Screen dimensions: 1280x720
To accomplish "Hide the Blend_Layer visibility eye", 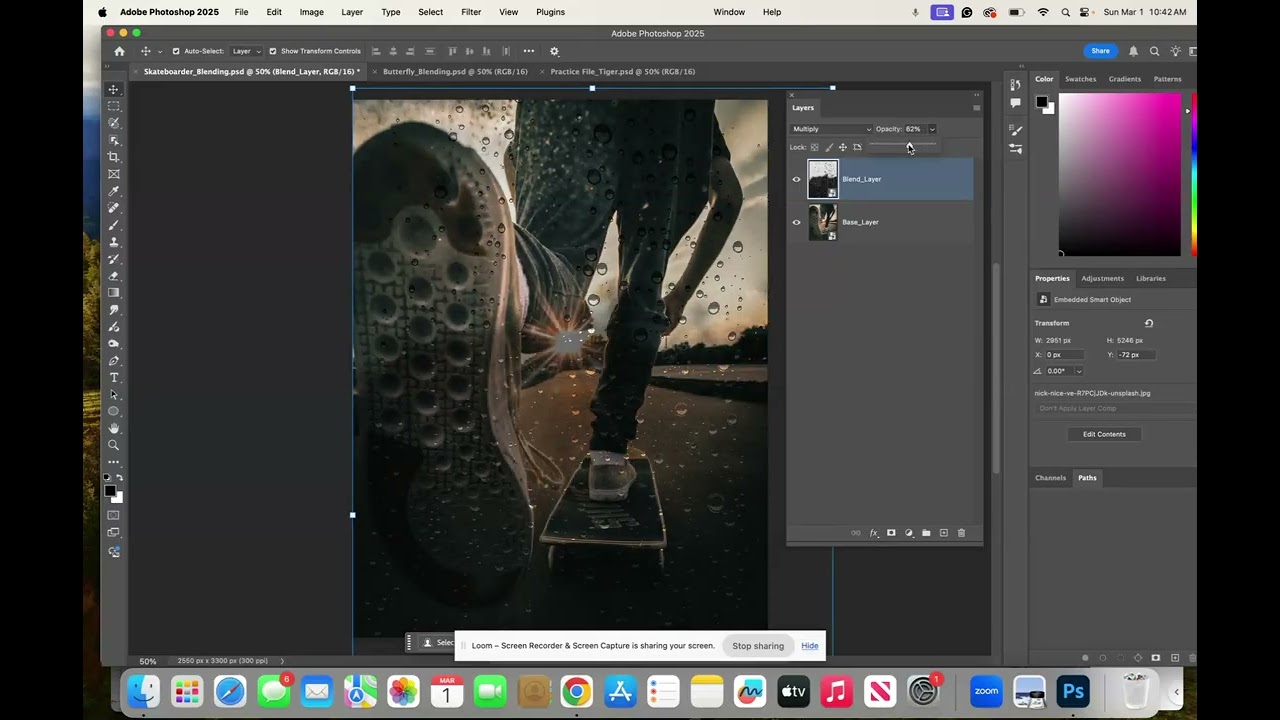I will (796, 179).
